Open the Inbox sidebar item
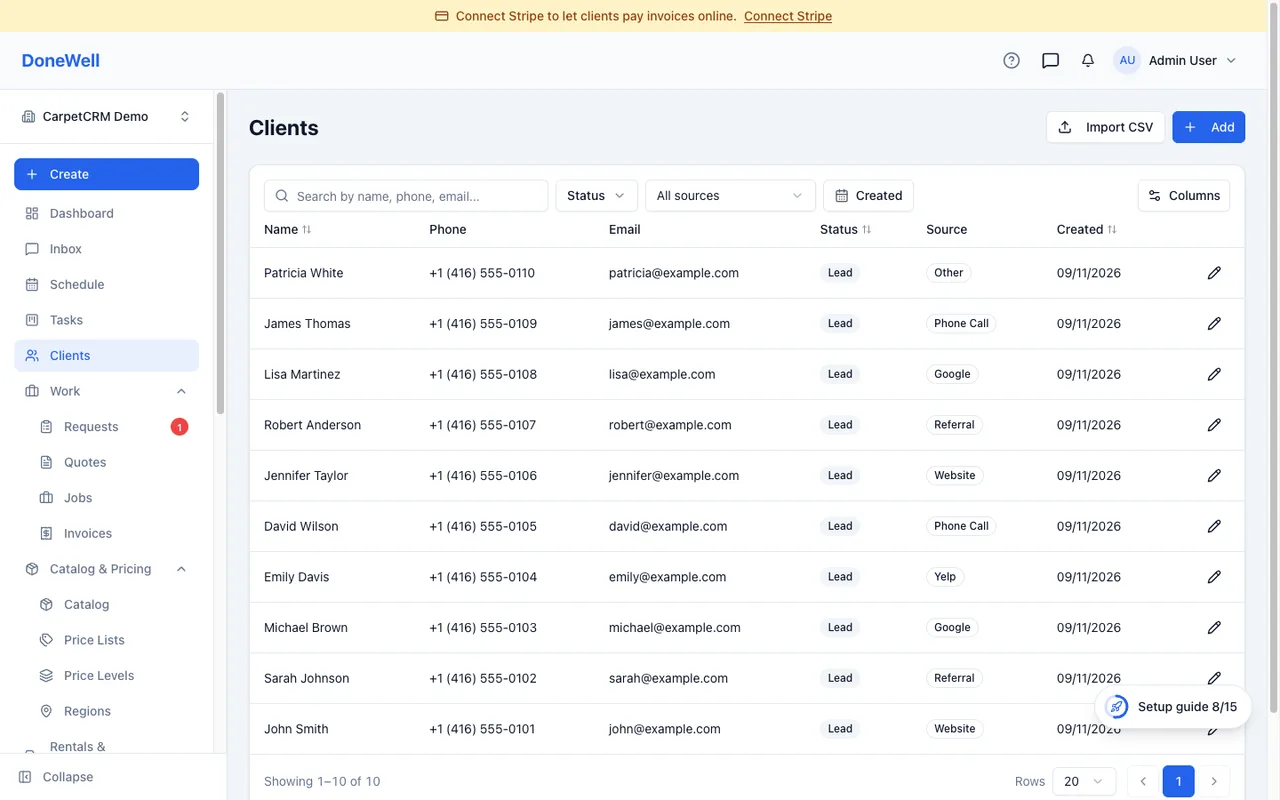 pyautogui.click(x=106, y=249)
